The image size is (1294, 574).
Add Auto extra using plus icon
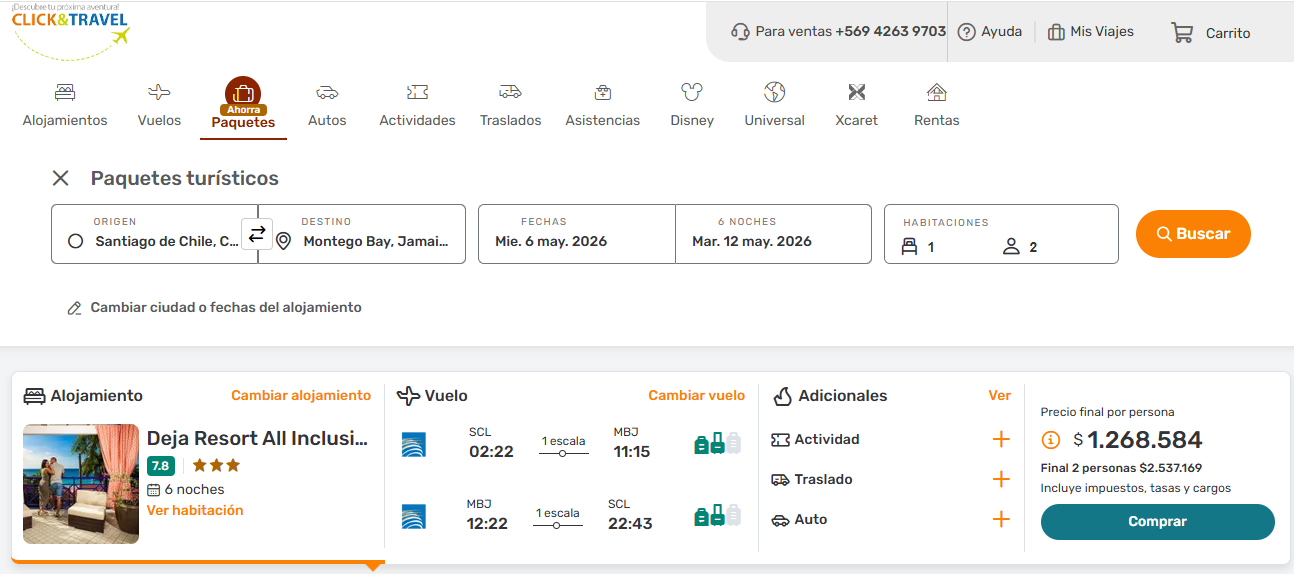pos(1001,520)
